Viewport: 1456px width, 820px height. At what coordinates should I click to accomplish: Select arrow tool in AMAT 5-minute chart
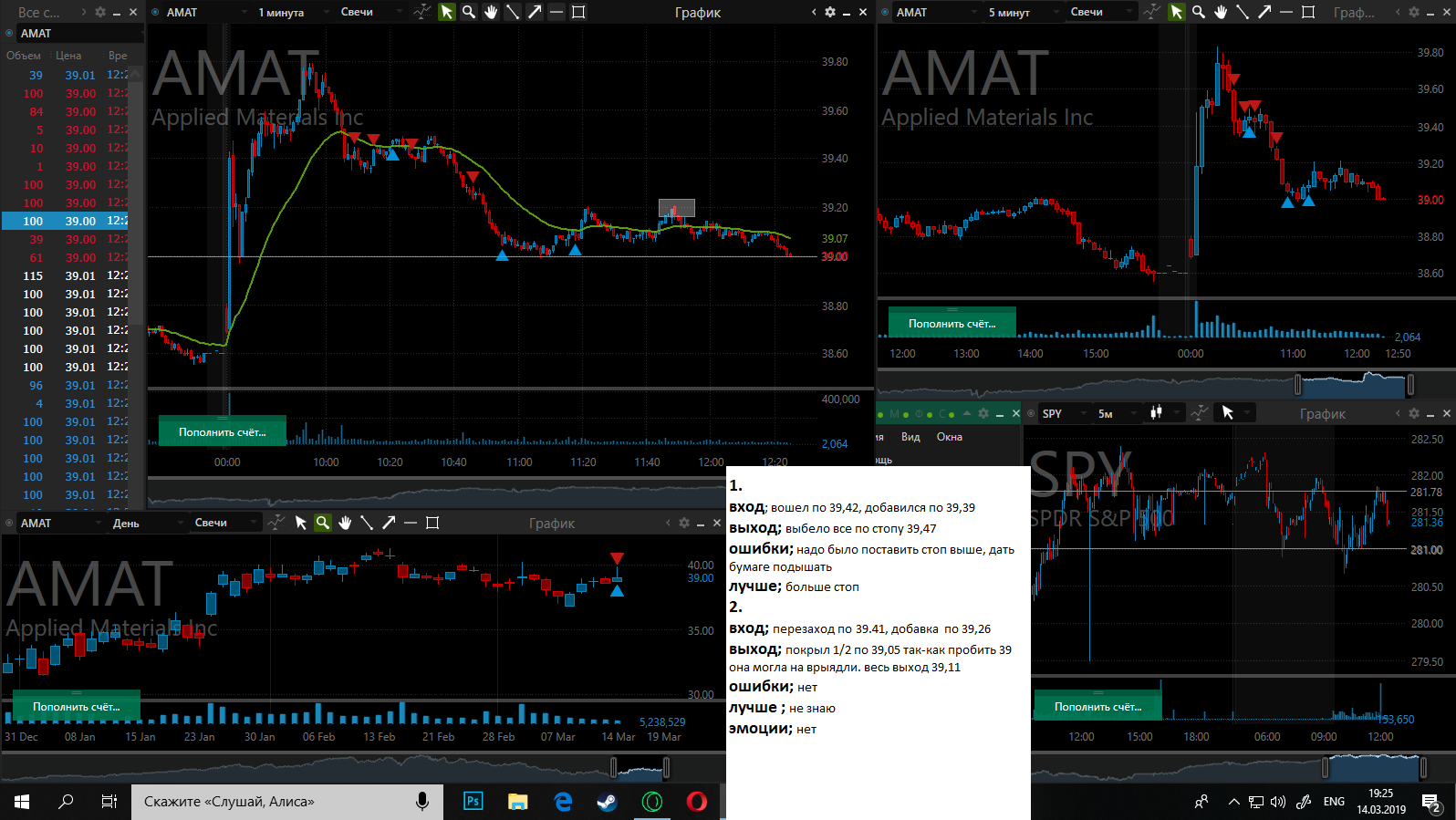click(x=1264, y=12)
